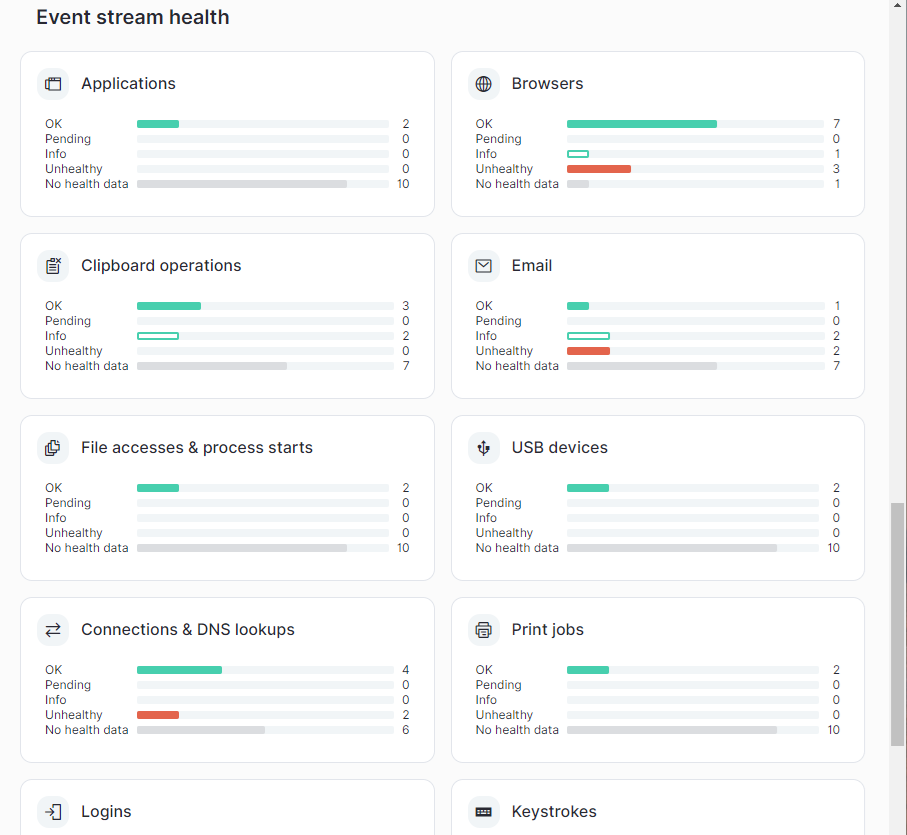Click the File accesses & process starts icon
Image resolution: width=907 pixels, height=835 pixels.
53,448
